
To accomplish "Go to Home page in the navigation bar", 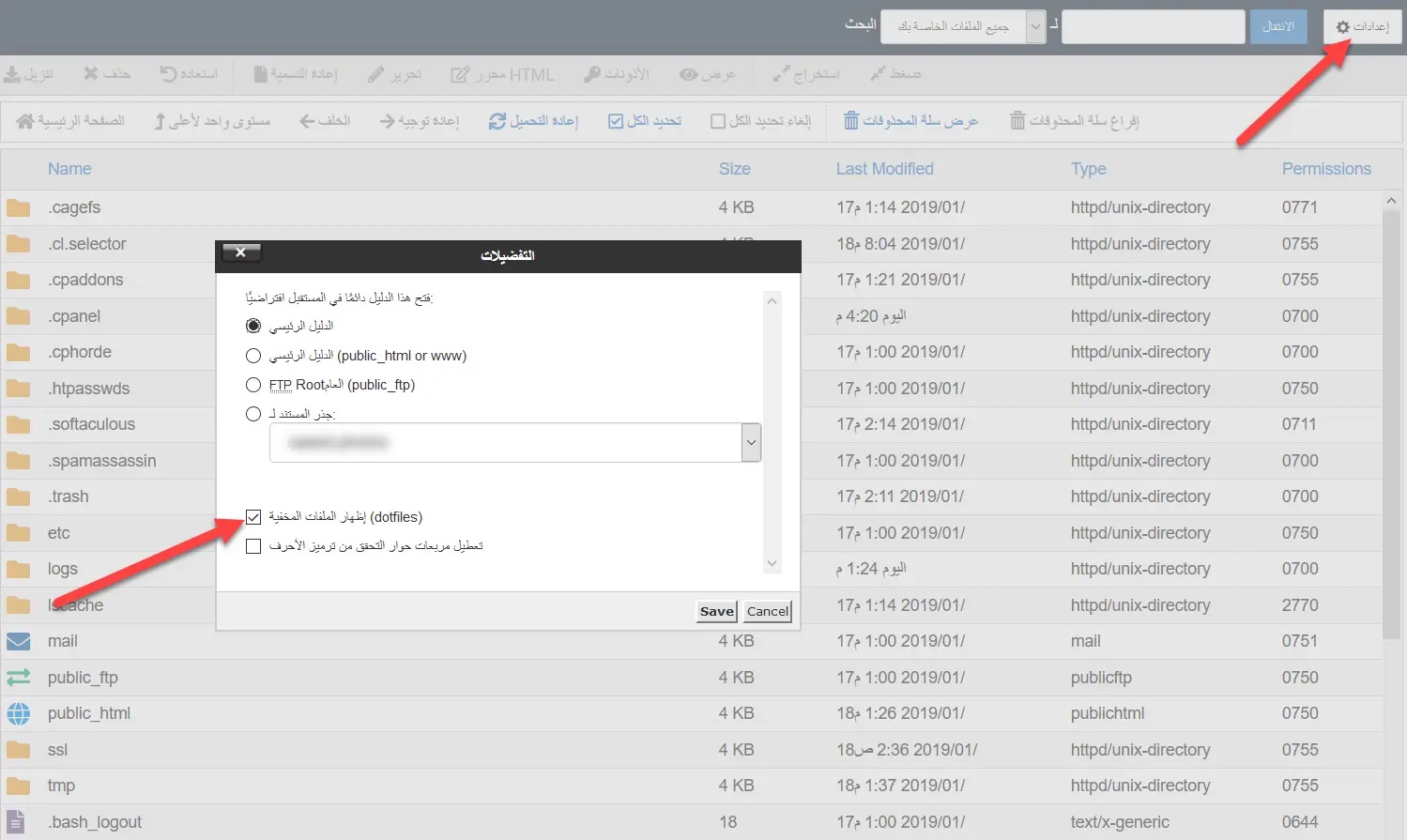I will 70,121.
